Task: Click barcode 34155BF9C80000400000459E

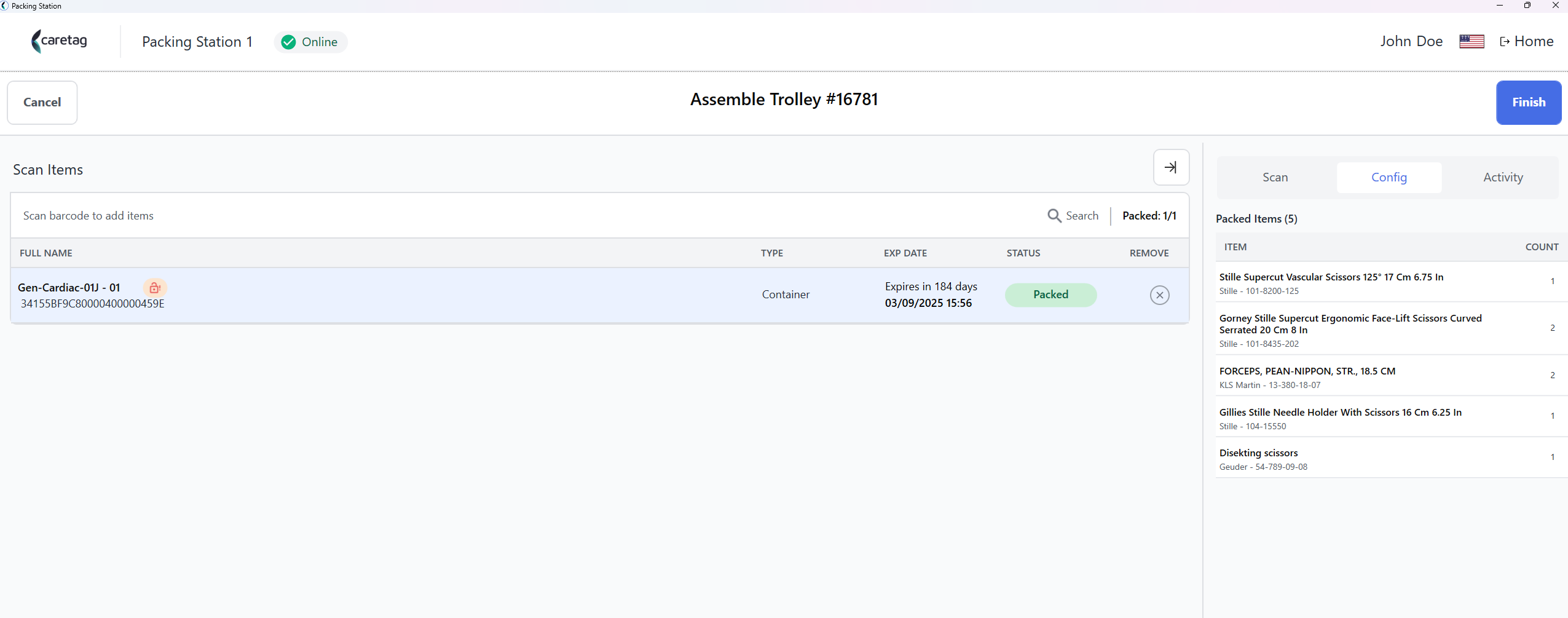Action: [93, 304]
